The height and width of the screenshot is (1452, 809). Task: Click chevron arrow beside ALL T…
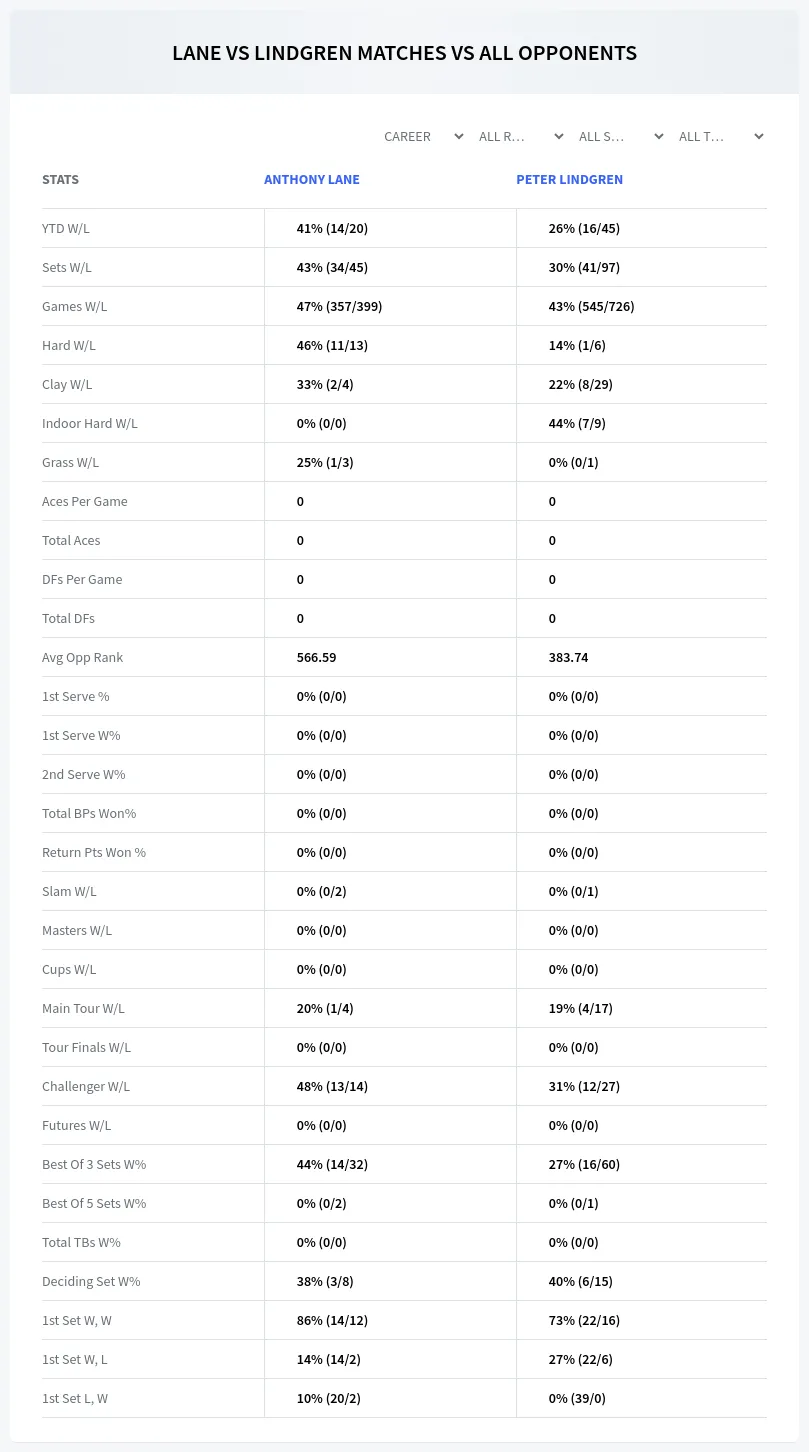pyautogui.click(x=759, y=137)
